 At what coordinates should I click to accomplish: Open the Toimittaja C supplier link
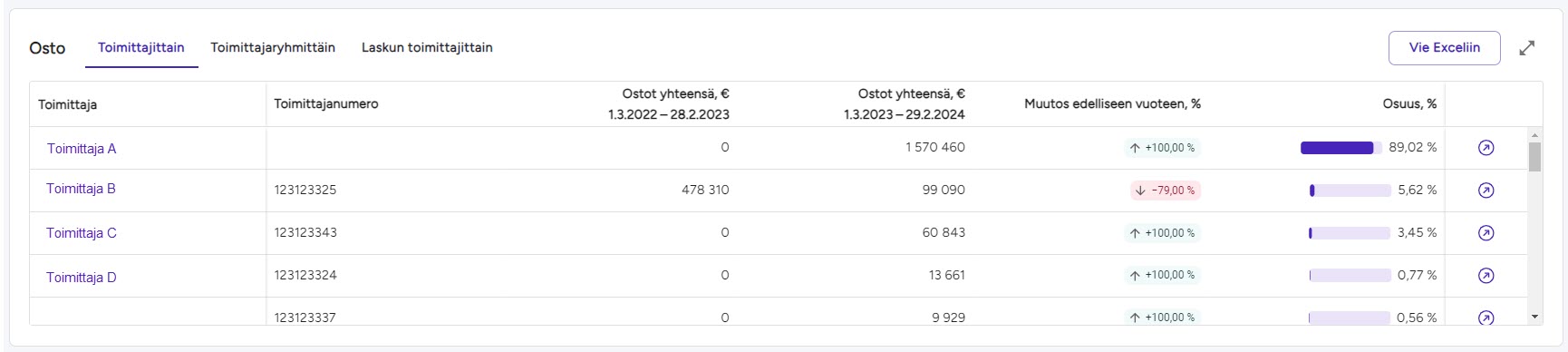(82, 233)
